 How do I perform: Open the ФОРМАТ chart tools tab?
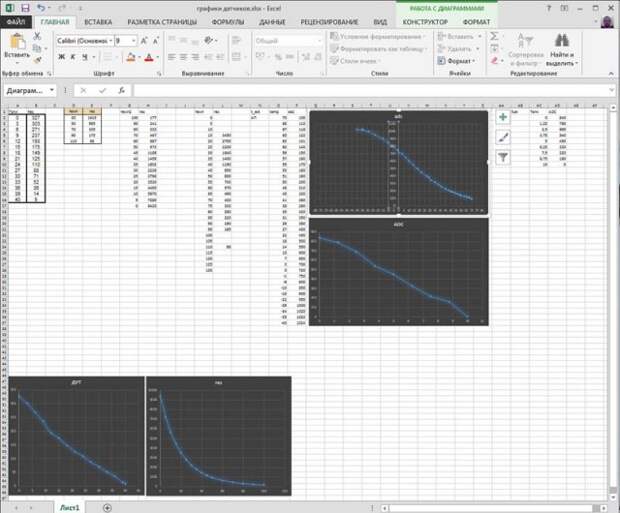pos(476,22)
